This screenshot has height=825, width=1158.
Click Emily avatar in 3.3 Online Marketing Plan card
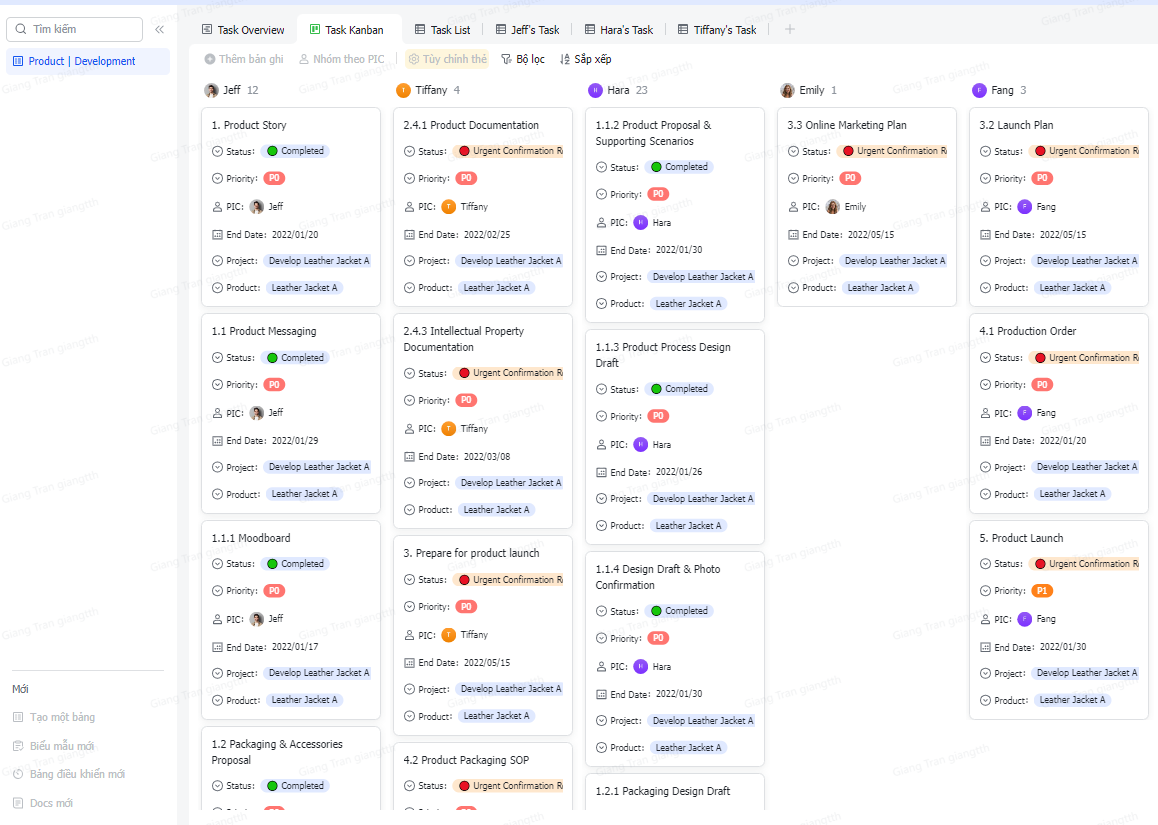click(832, 207)
